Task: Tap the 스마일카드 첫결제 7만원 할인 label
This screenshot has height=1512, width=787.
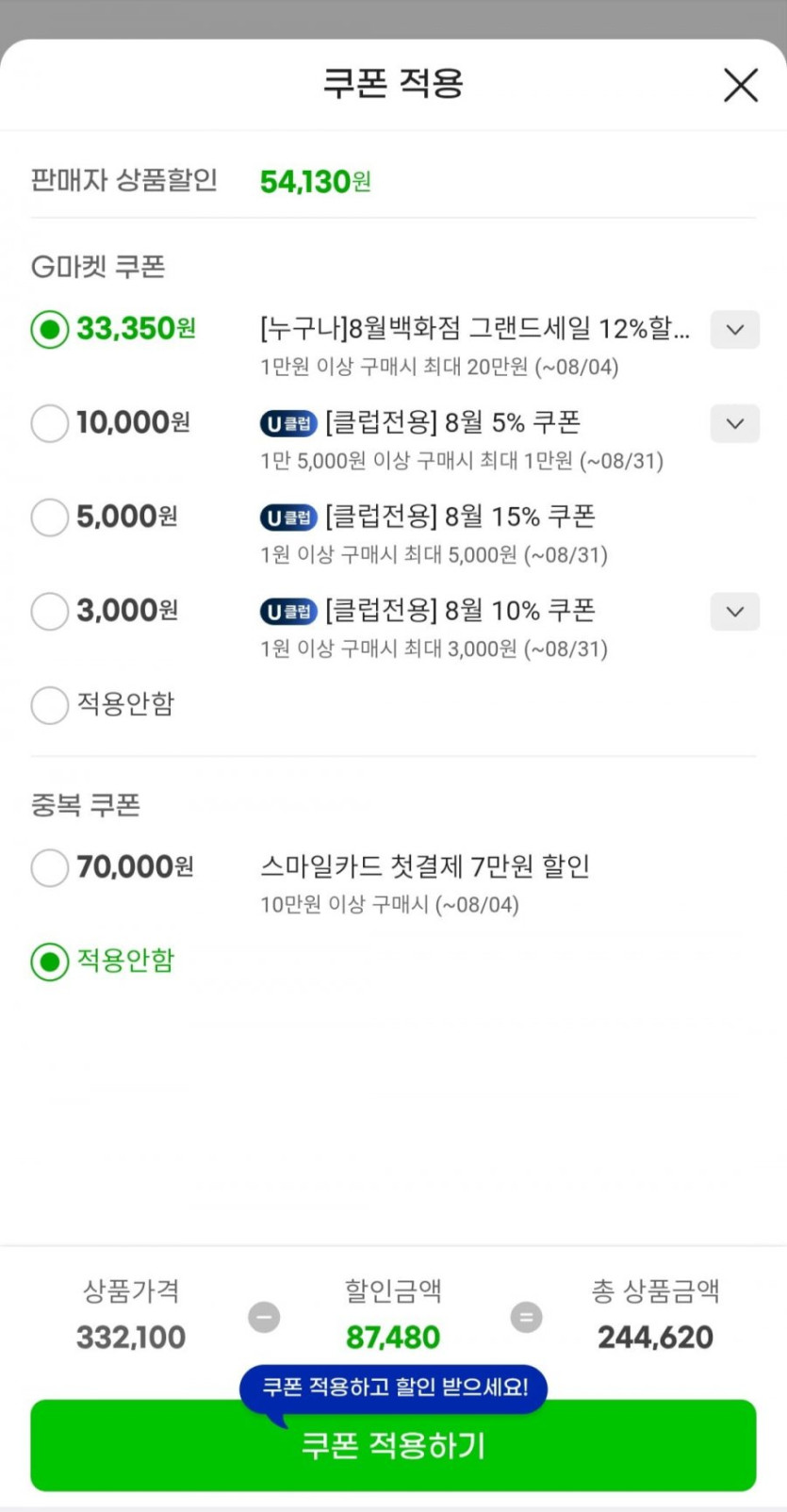Action: coord(425,866)
